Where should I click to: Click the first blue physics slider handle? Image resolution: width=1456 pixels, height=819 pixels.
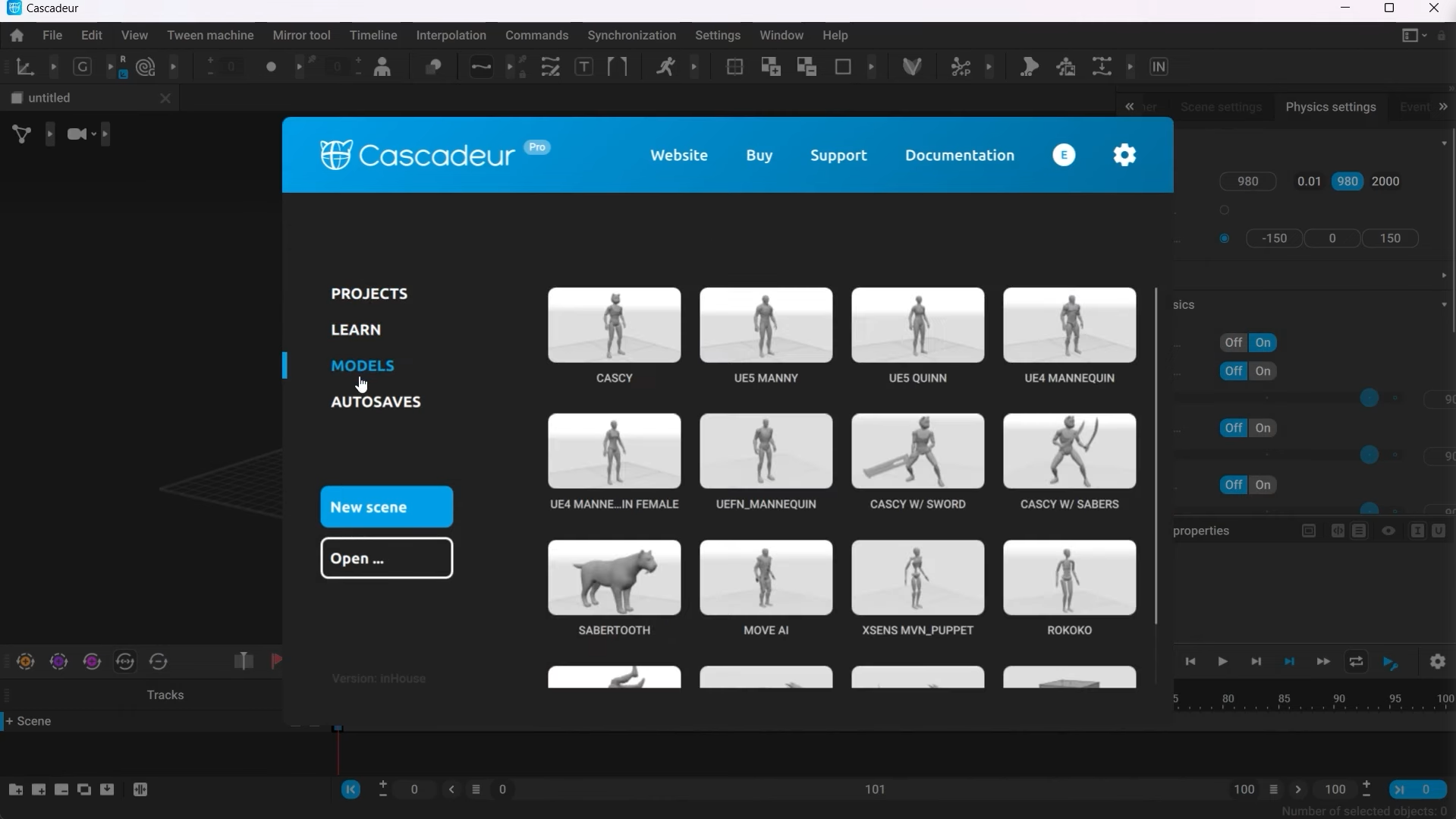coord(1369,398)
